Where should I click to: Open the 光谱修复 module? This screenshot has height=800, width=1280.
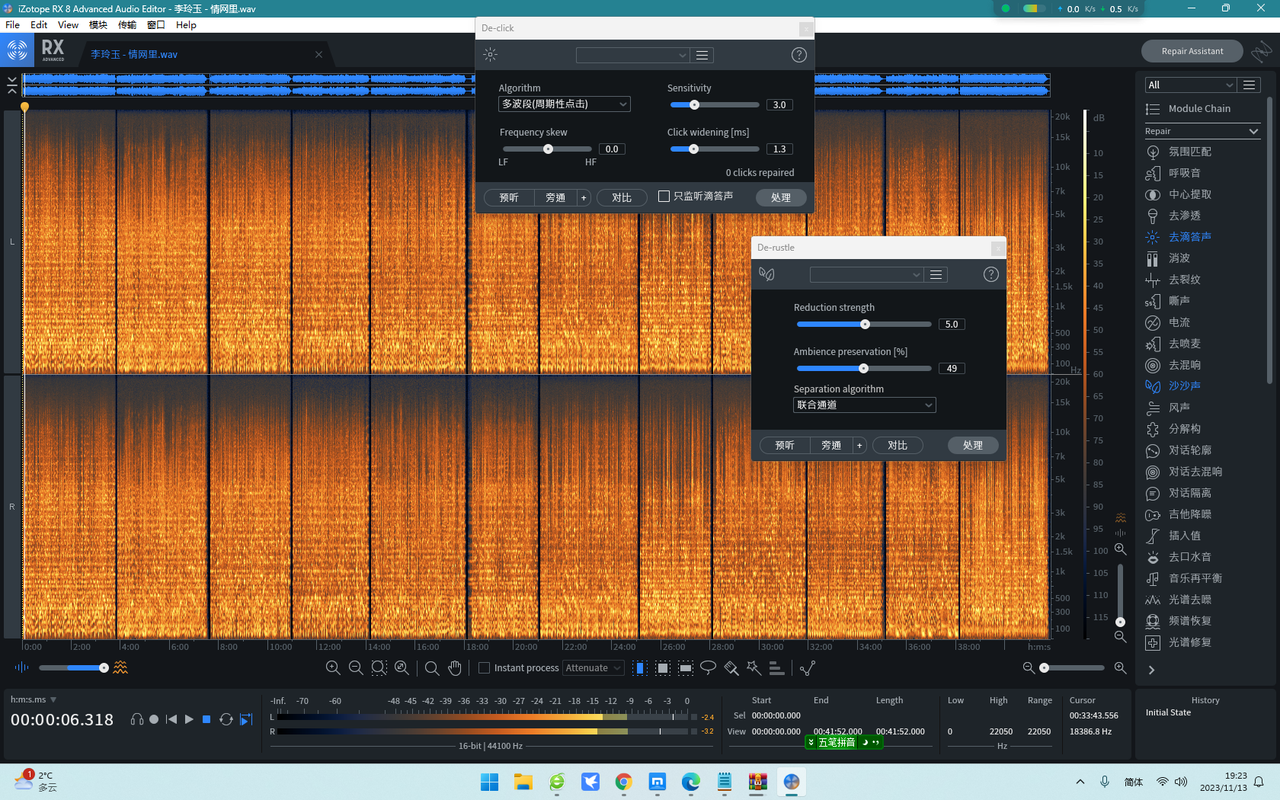coord(1190,642)
